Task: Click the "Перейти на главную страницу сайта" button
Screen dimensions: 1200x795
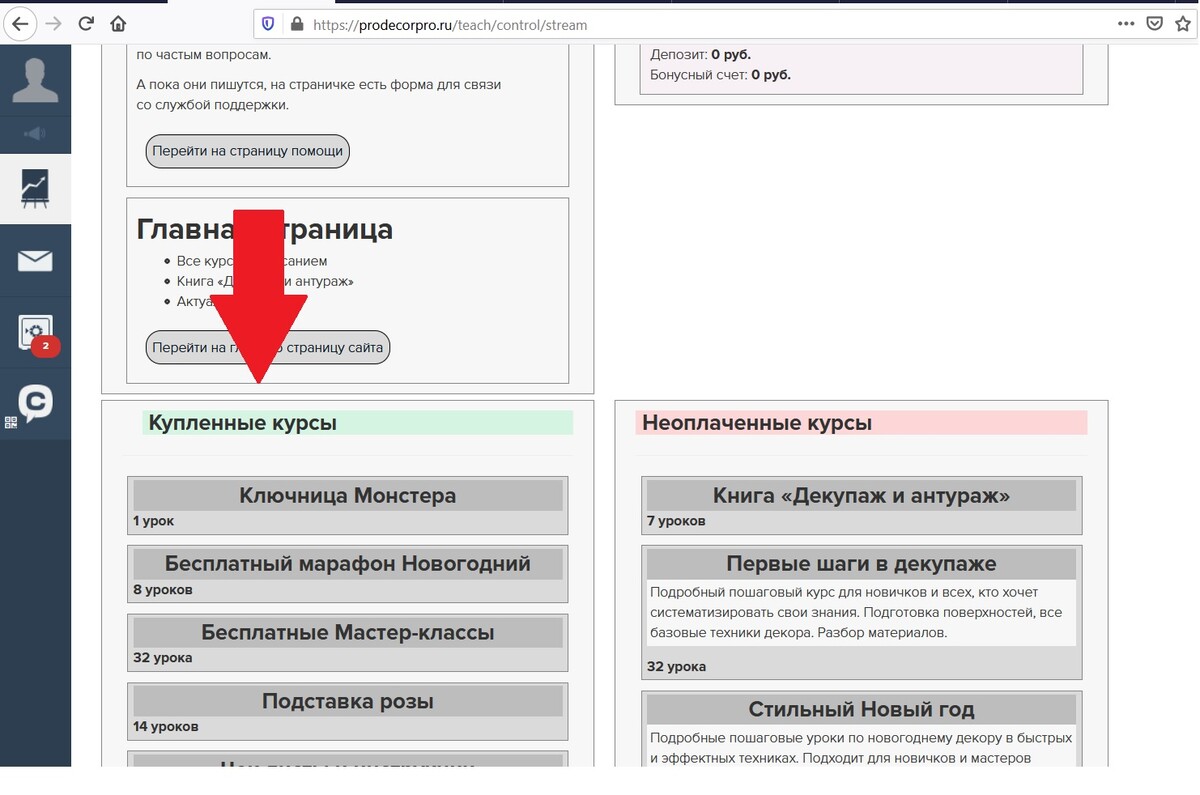Action: (268, 348)
